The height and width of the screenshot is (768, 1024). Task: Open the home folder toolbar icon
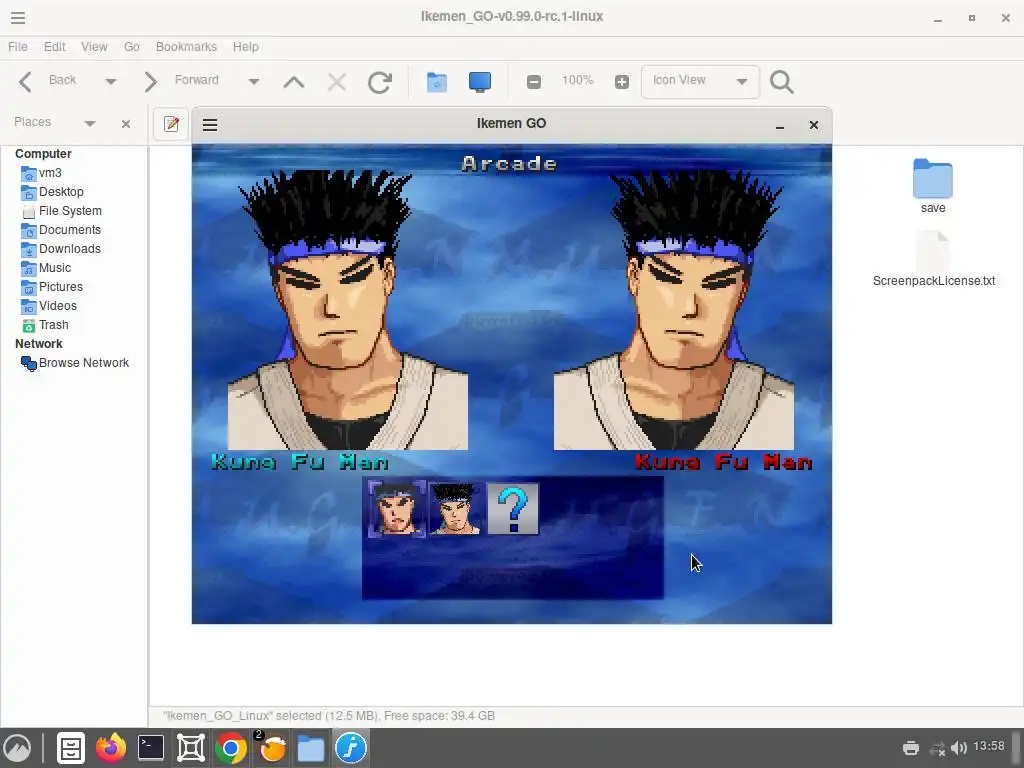(x=437, y=82)
